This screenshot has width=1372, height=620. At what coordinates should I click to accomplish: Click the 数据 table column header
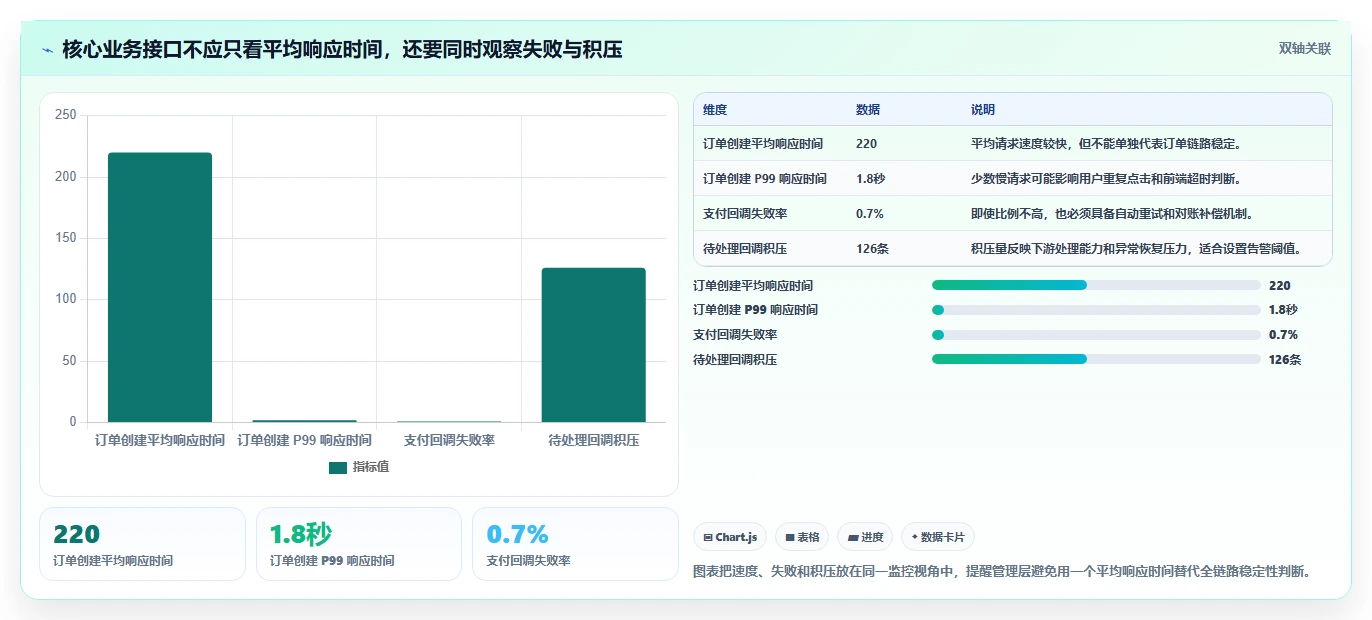[x=868, y=110]
